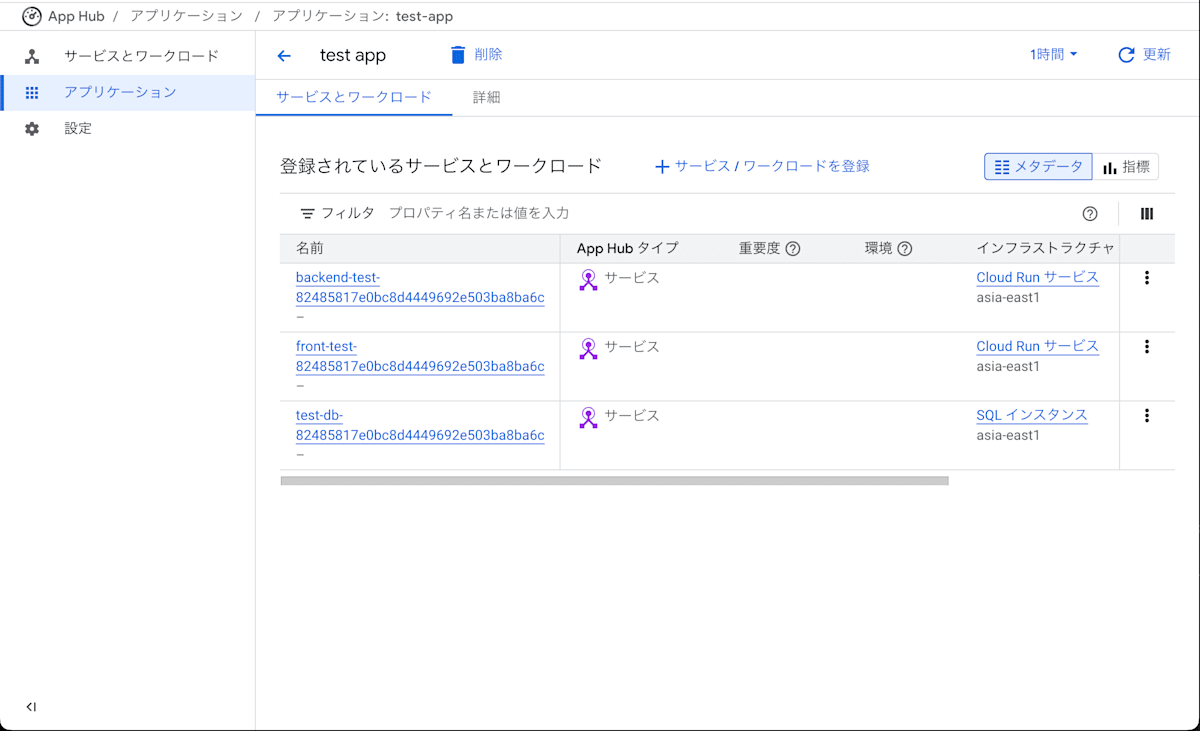Open more actions menu for test-db row

pos(1147,416)
